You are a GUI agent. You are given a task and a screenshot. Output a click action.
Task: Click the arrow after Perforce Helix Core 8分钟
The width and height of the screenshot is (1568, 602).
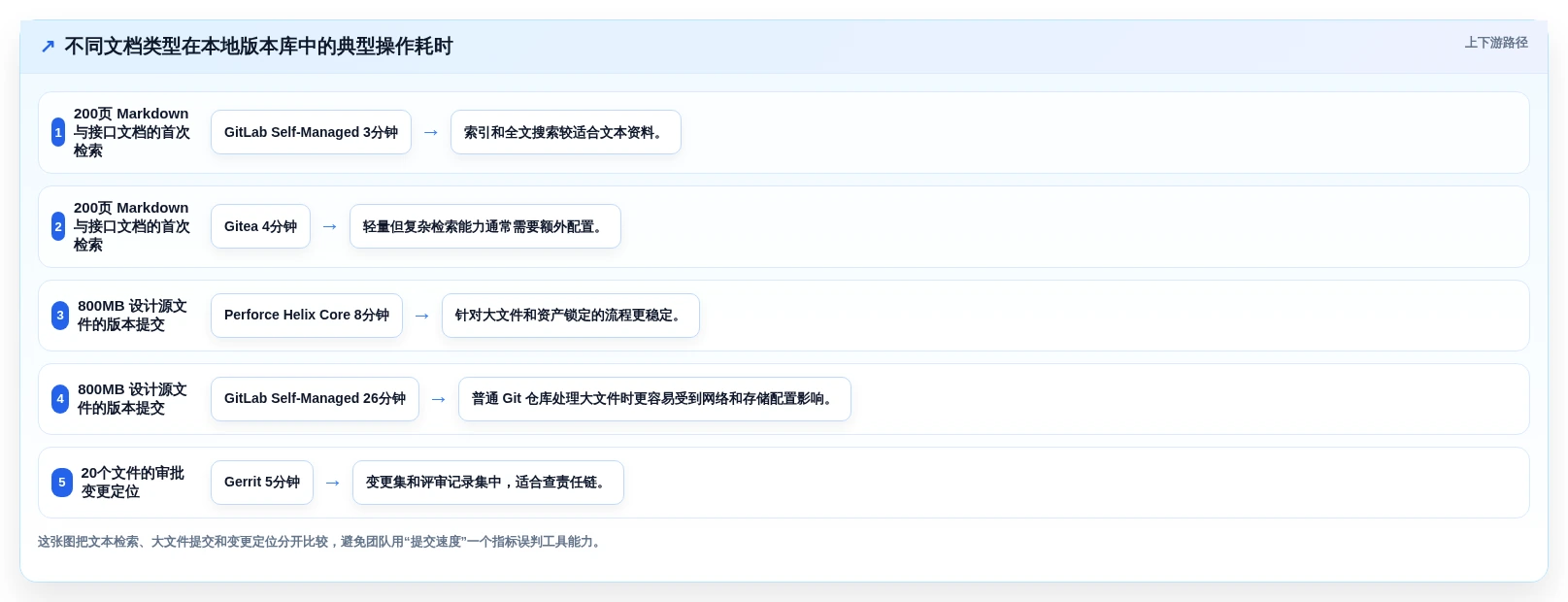click(422, 316)
